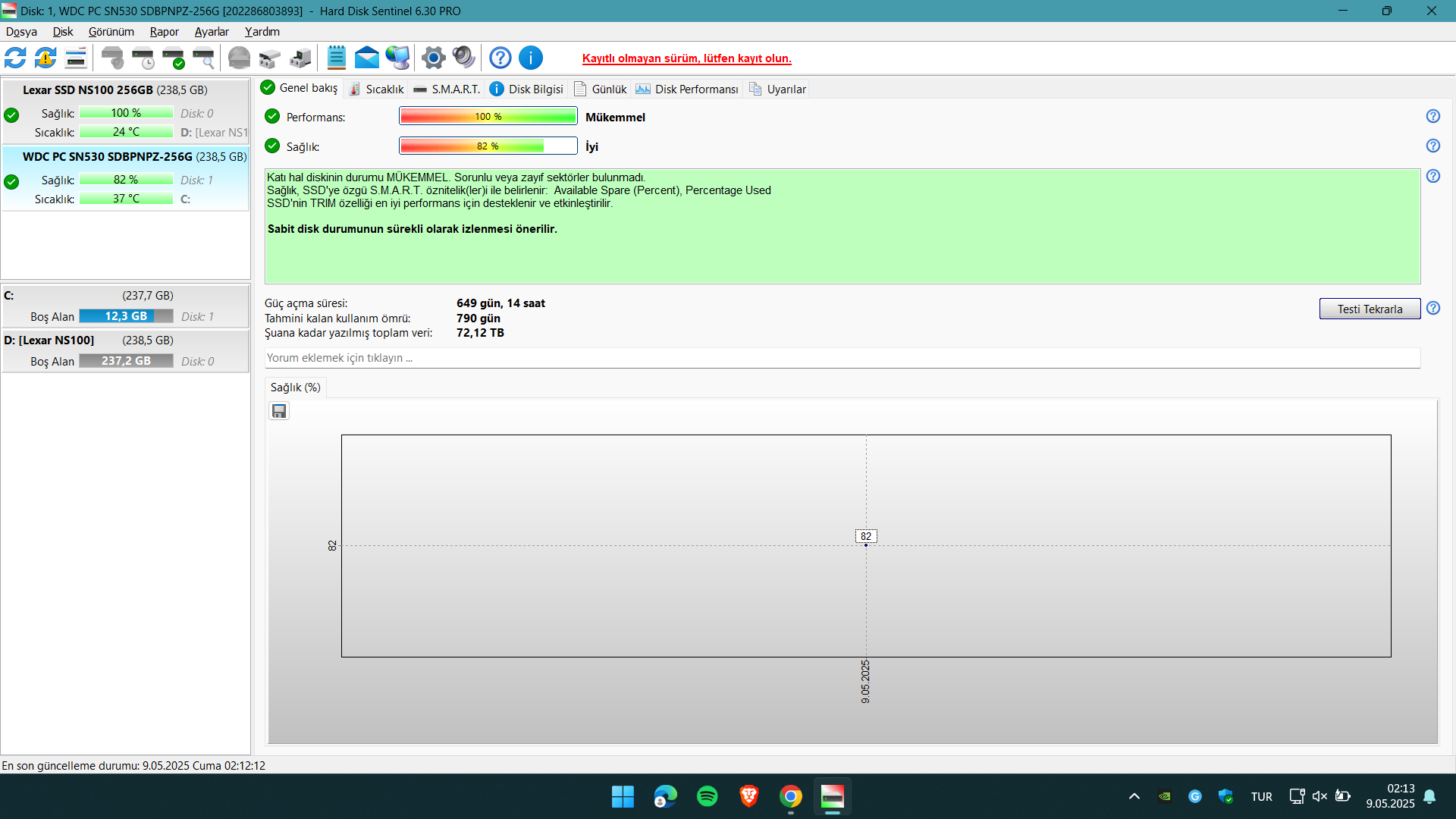Screen dimensions: 1456x819
Task: Open the Yardım menu
Action: (x=262, y=31)
